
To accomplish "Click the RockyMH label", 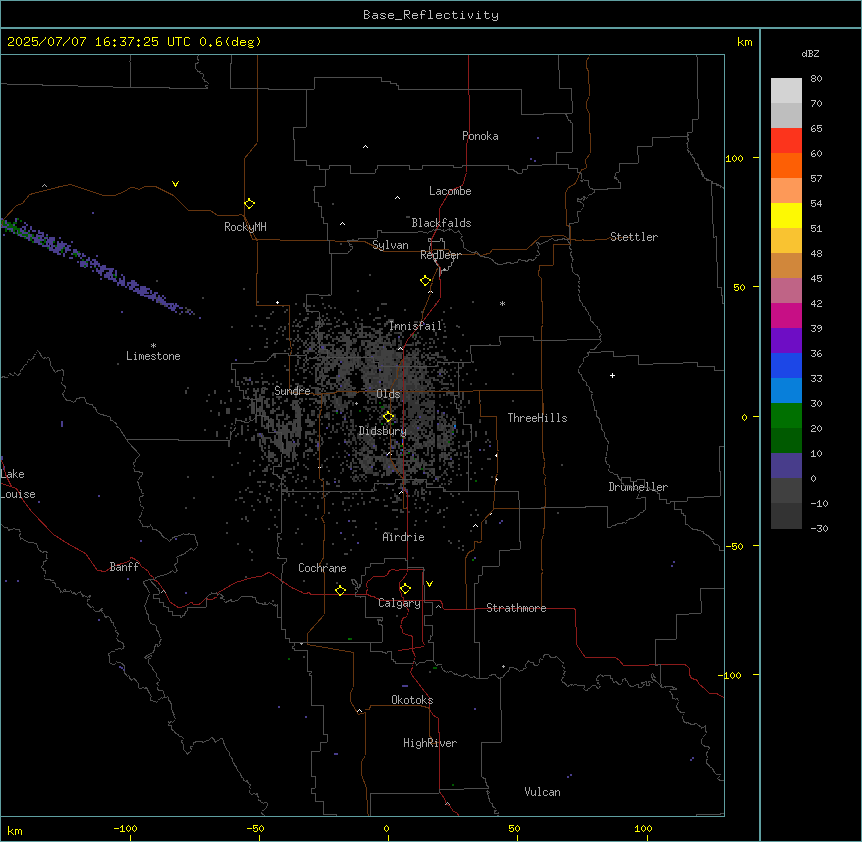I will point(245,227).
